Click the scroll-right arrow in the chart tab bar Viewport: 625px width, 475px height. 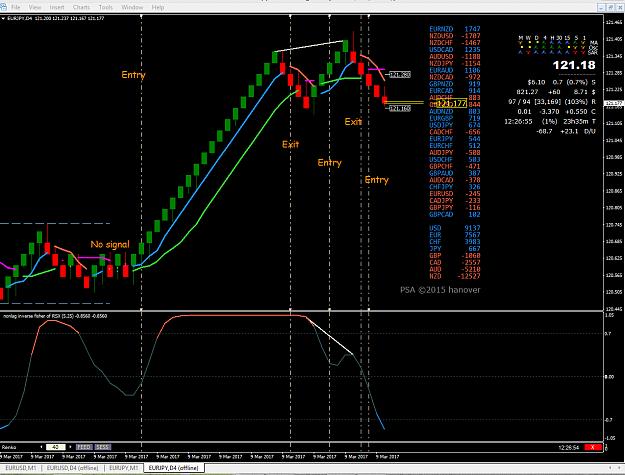(x=620, y=468)
